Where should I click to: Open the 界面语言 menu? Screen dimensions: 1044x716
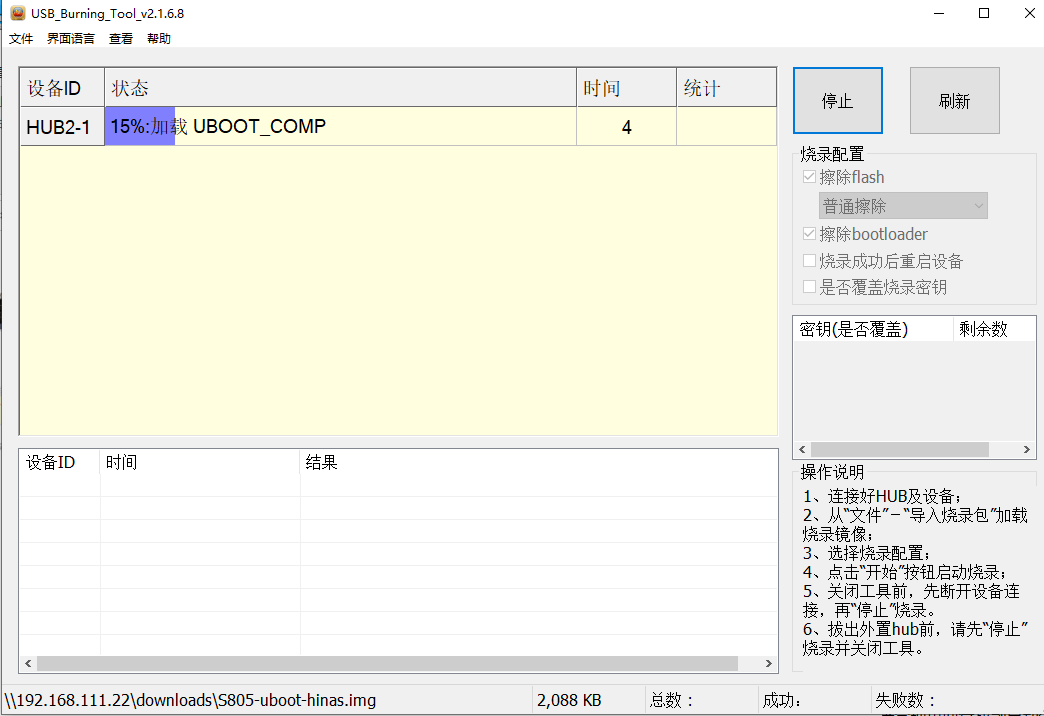pos(71,39)
